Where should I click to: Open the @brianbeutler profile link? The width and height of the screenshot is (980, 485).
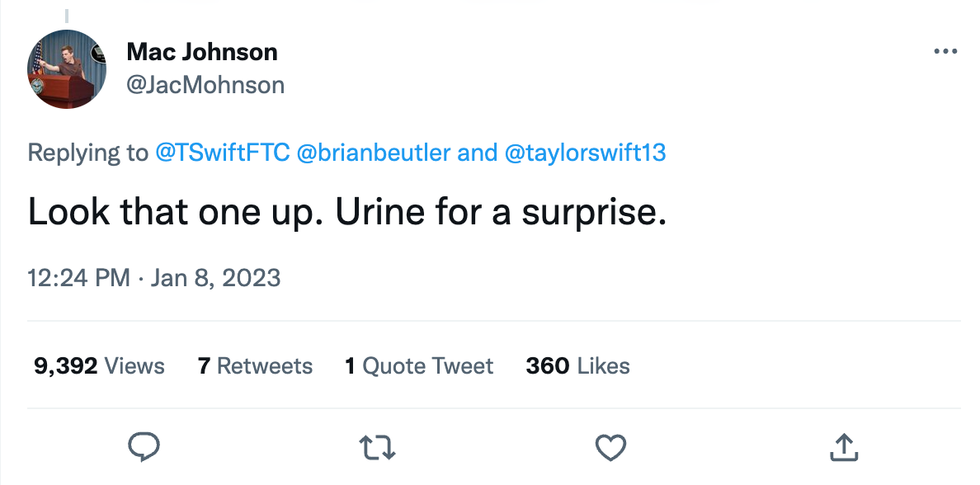[x=375, y=153]
